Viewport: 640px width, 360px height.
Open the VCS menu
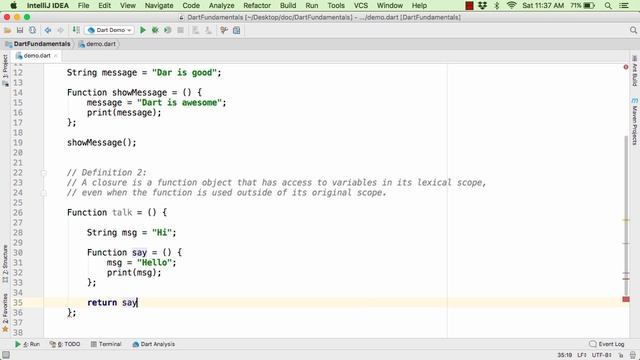pos(361,6)
